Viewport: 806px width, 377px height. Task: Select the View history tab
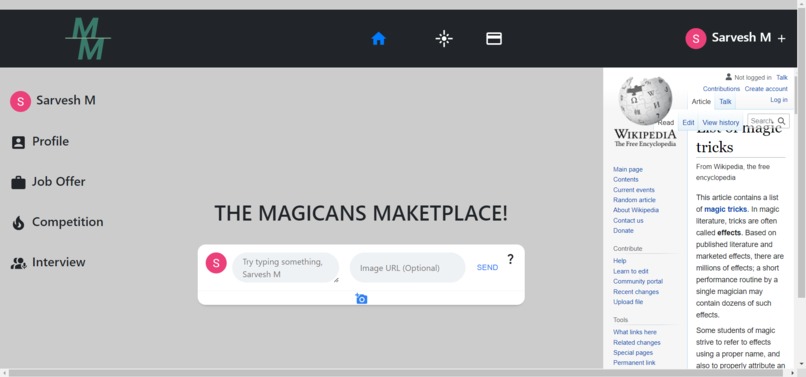point(720,122)
